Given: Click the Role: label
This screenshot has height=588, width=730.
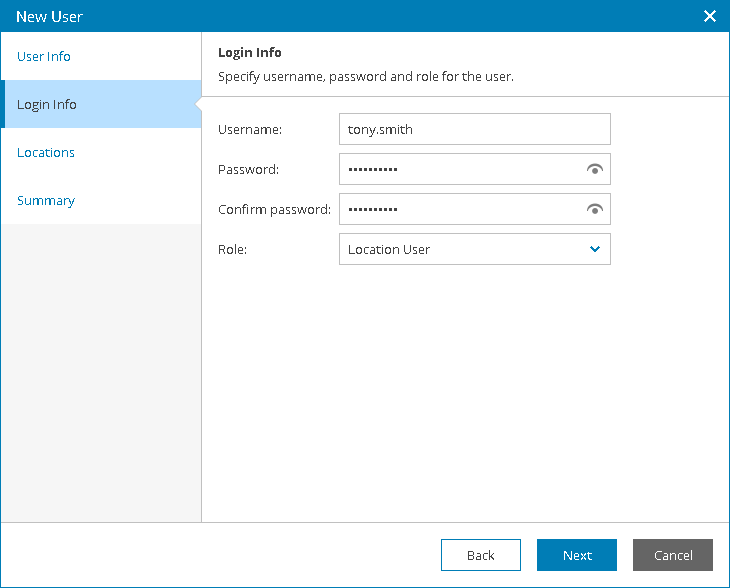Looking at the screenshot, I should 232,249.
